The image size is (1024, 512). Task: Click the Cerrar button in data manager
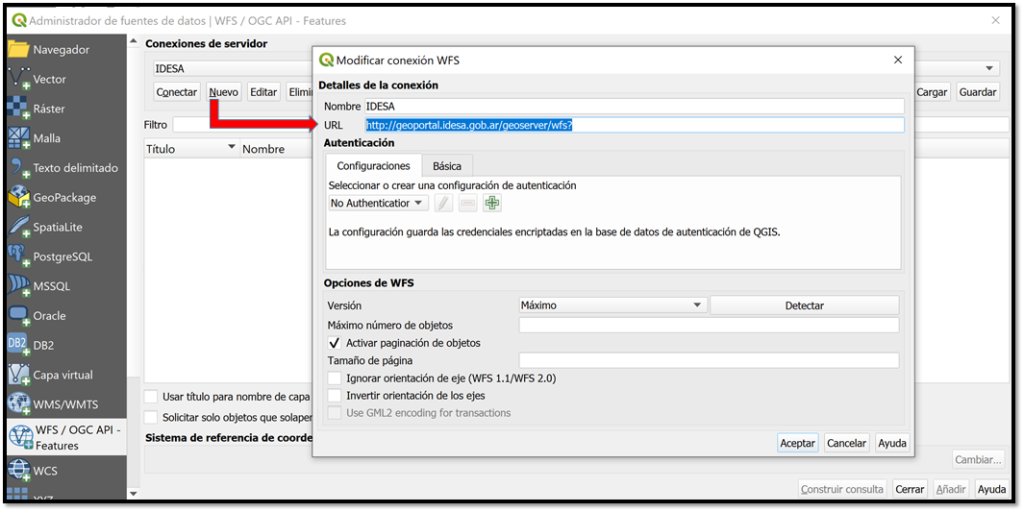(910, 488)
